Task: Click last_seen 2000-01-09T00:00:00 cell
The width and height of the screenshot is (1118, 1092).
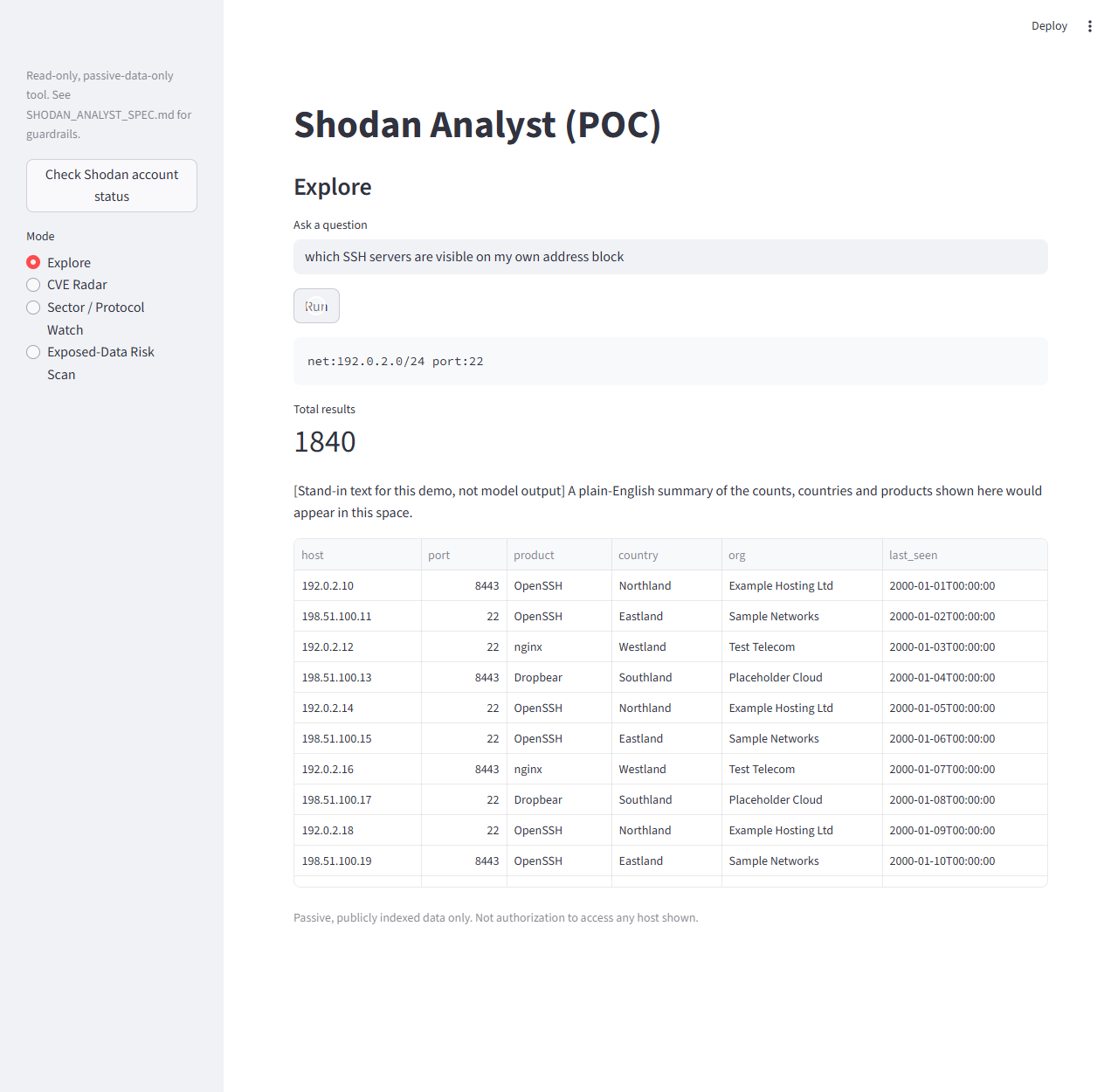Action: [x=964, y=830]
